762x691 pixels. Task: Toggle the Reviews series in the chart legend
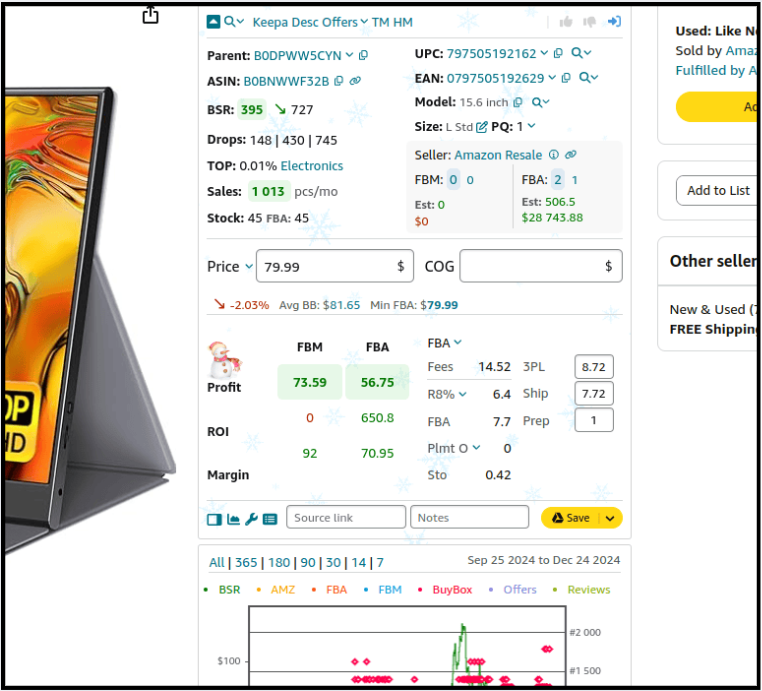pos(588,590)
